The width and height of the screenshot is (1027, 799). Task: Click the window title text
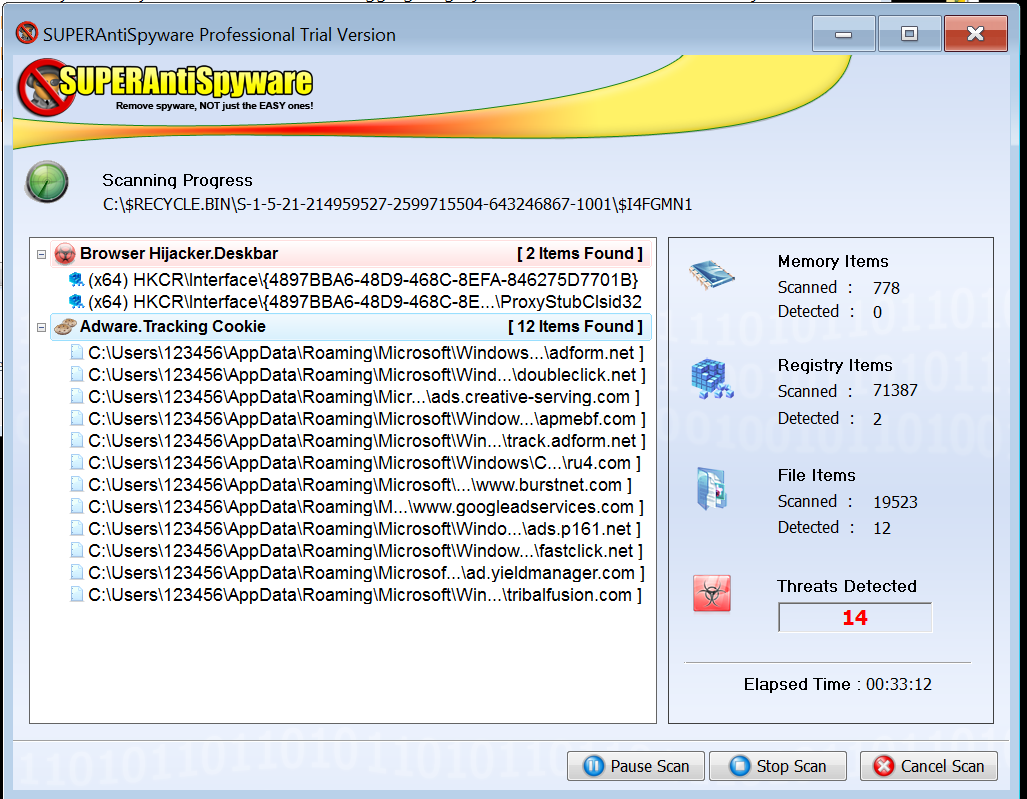tap(219, 35)
